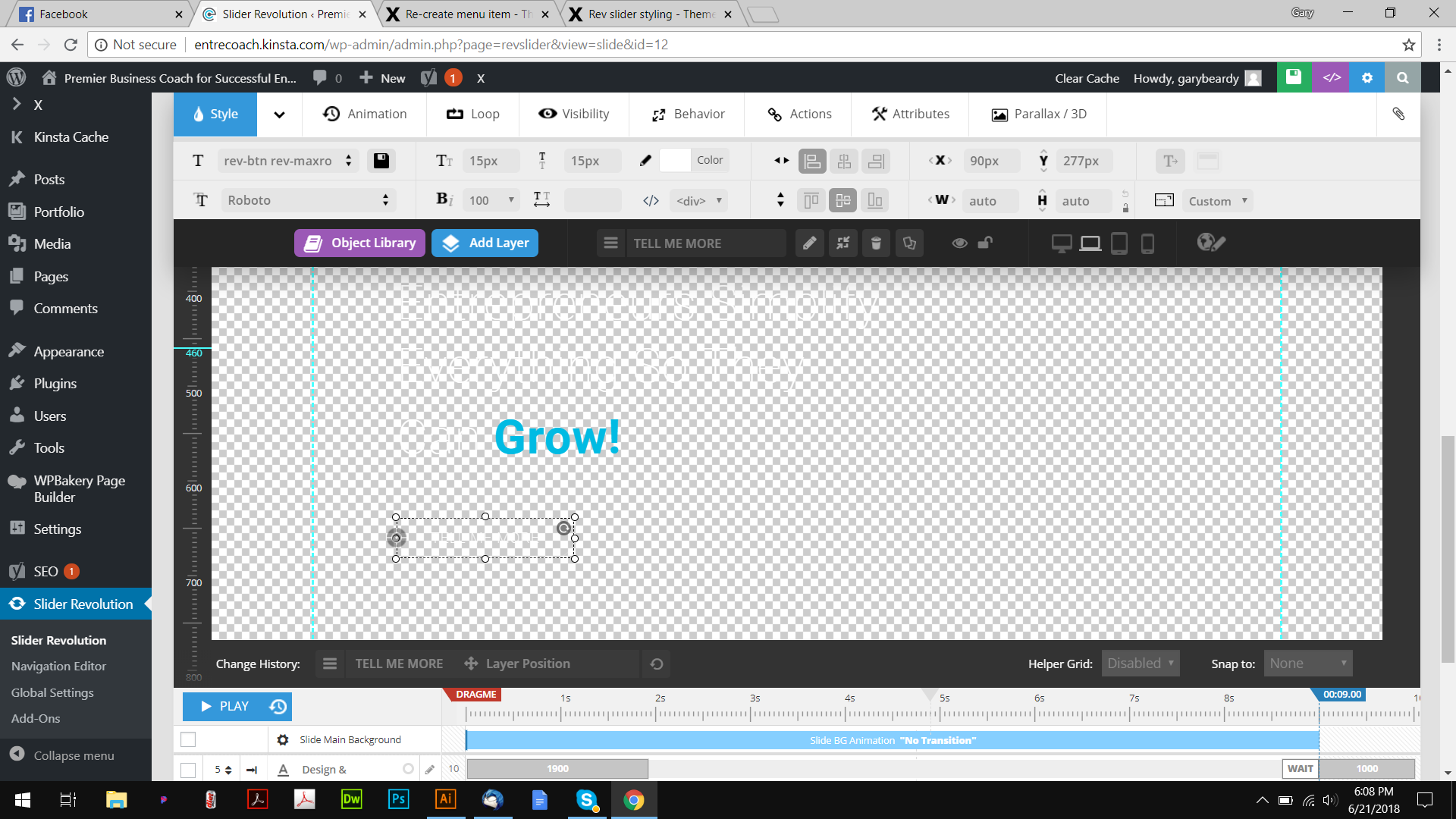
Task: Undo change with history reset icon
Action: (657, 664)
